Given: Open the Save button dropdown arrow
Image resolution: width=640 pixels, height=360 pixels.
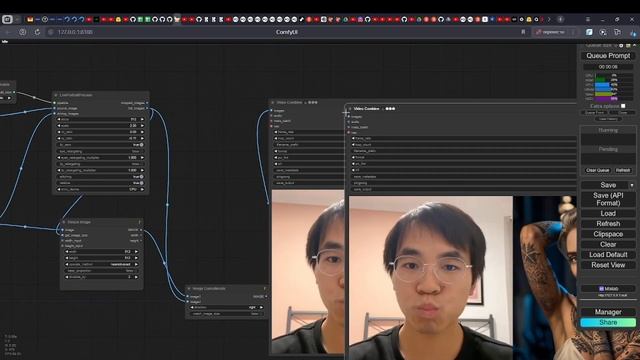Looking at the screenshot, I should tap(631, 185).
